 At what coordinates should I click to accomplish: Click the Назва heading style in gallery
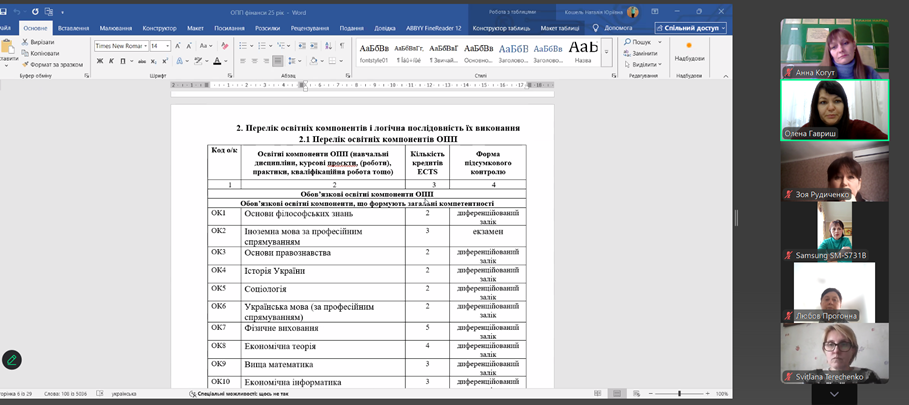click(583, 52)
